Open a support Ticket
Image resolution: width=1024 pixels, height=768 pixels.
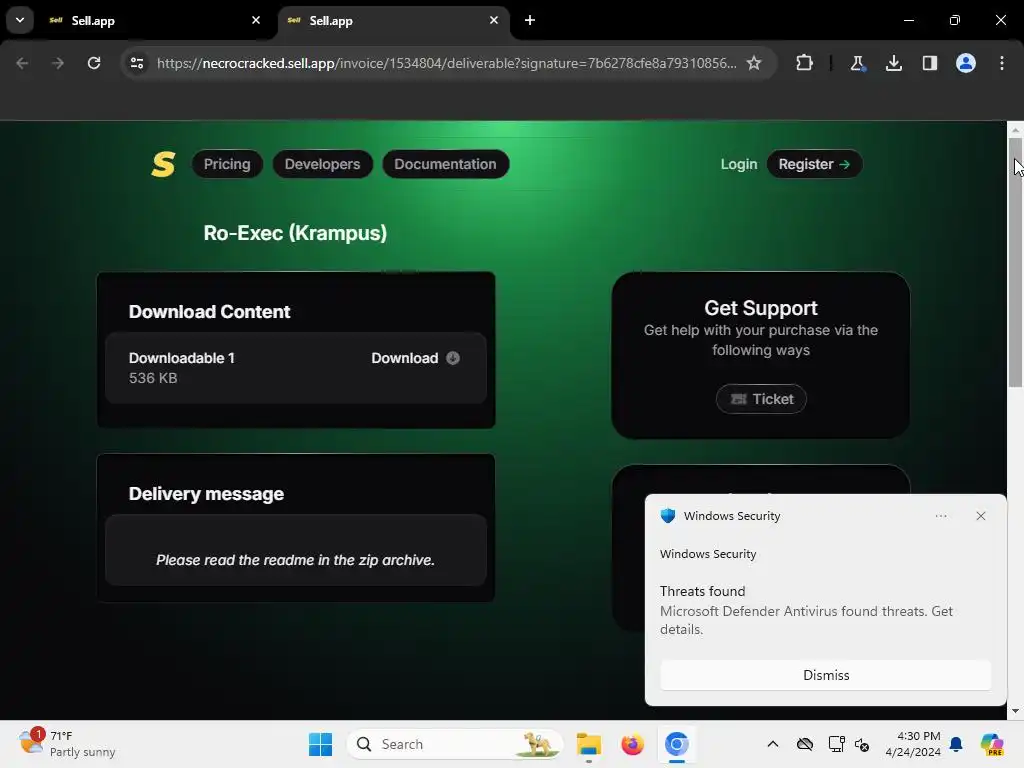pos(761,399)
